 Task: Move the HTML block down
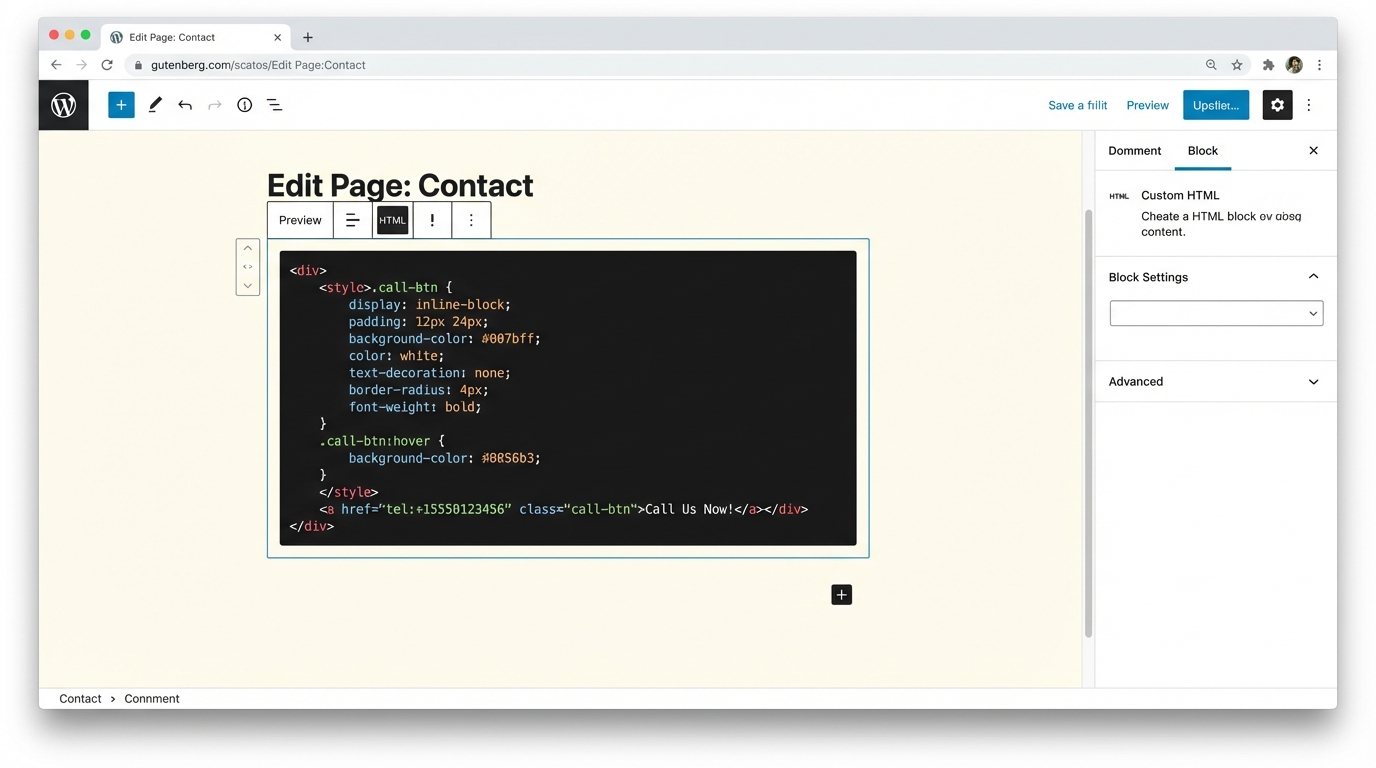click(x=247, y=286)
